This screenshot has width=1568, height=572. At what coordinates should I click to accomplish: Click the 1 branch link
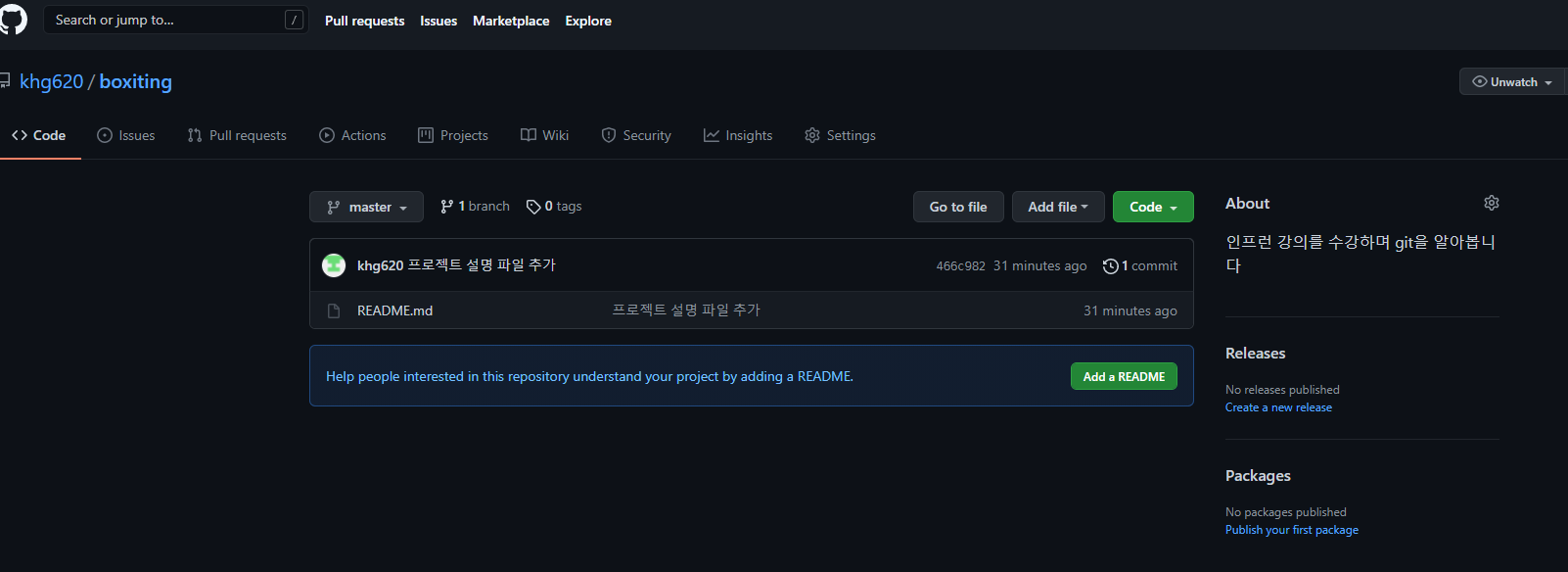coord(476,207)
